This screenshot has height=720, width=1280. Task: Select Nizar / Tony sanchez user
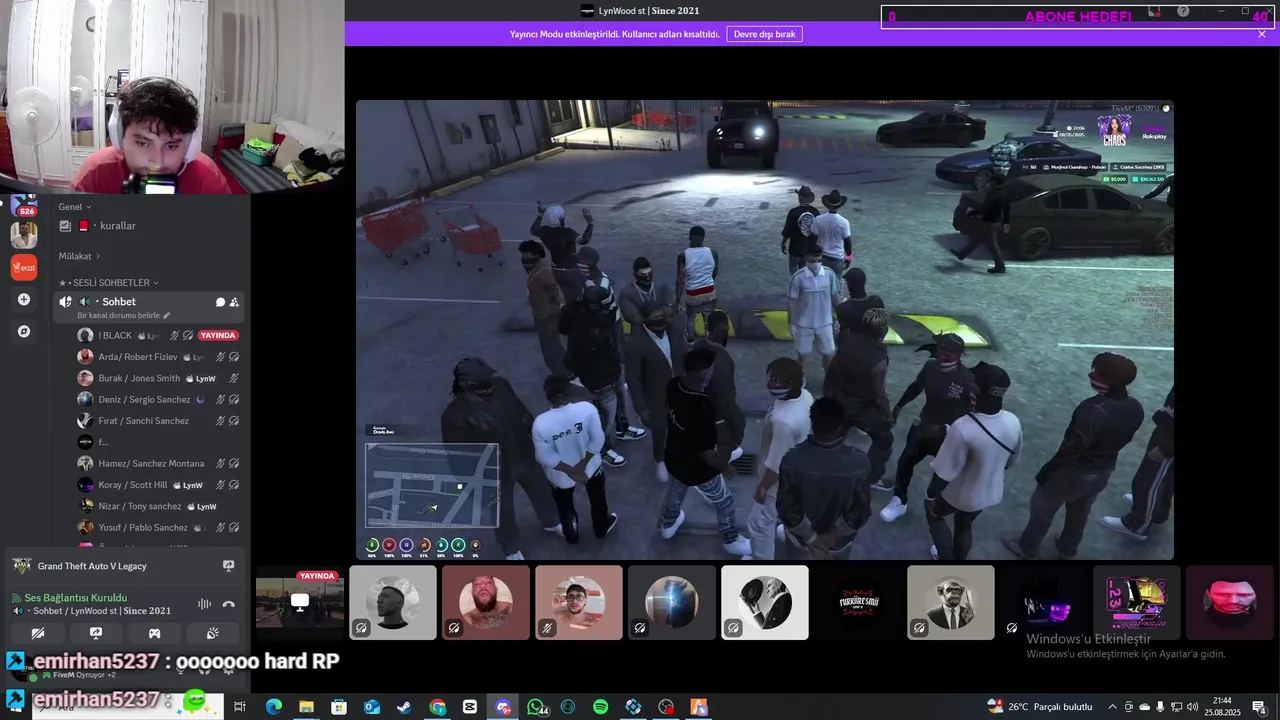[x=158, y=506]
